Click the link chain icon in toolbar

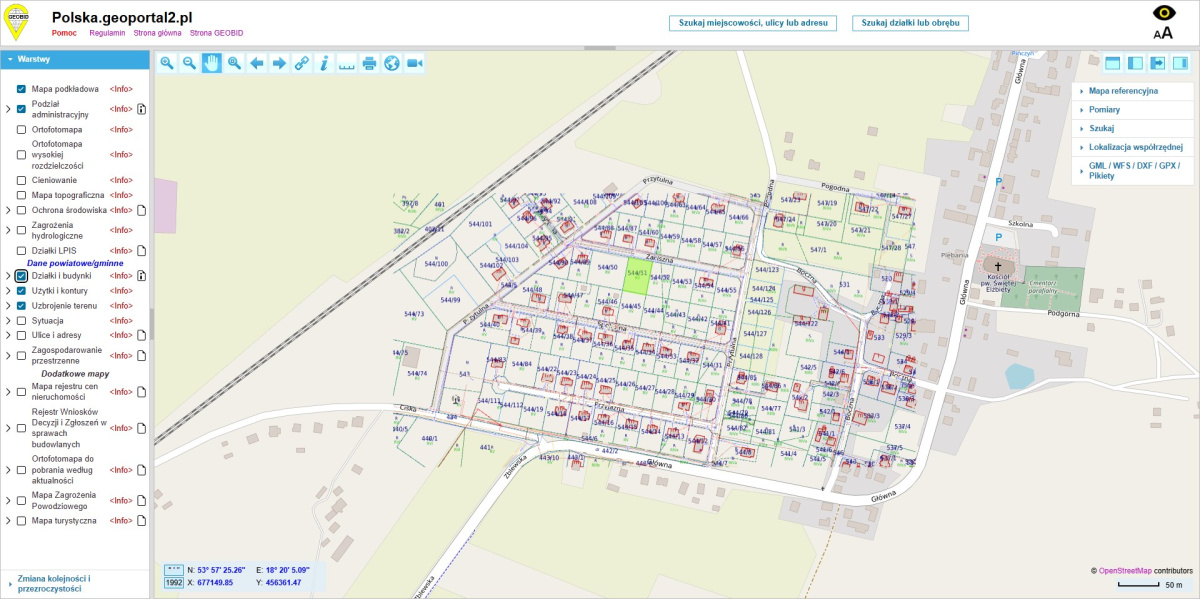[x=301, y=63]
